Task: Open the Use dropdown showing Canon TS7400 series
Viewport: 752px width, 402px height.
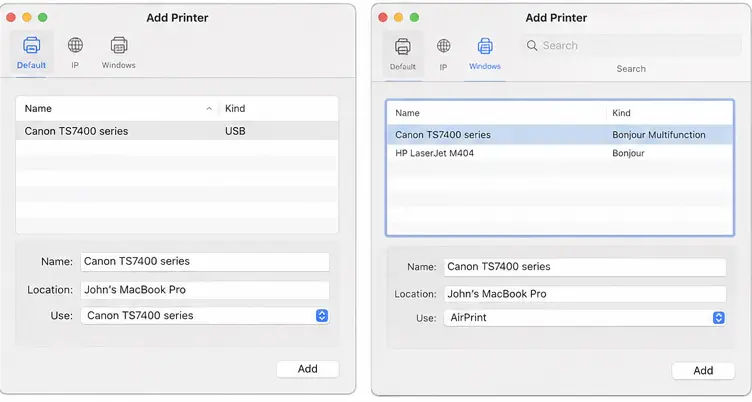Action: click(x=205, y=316)
